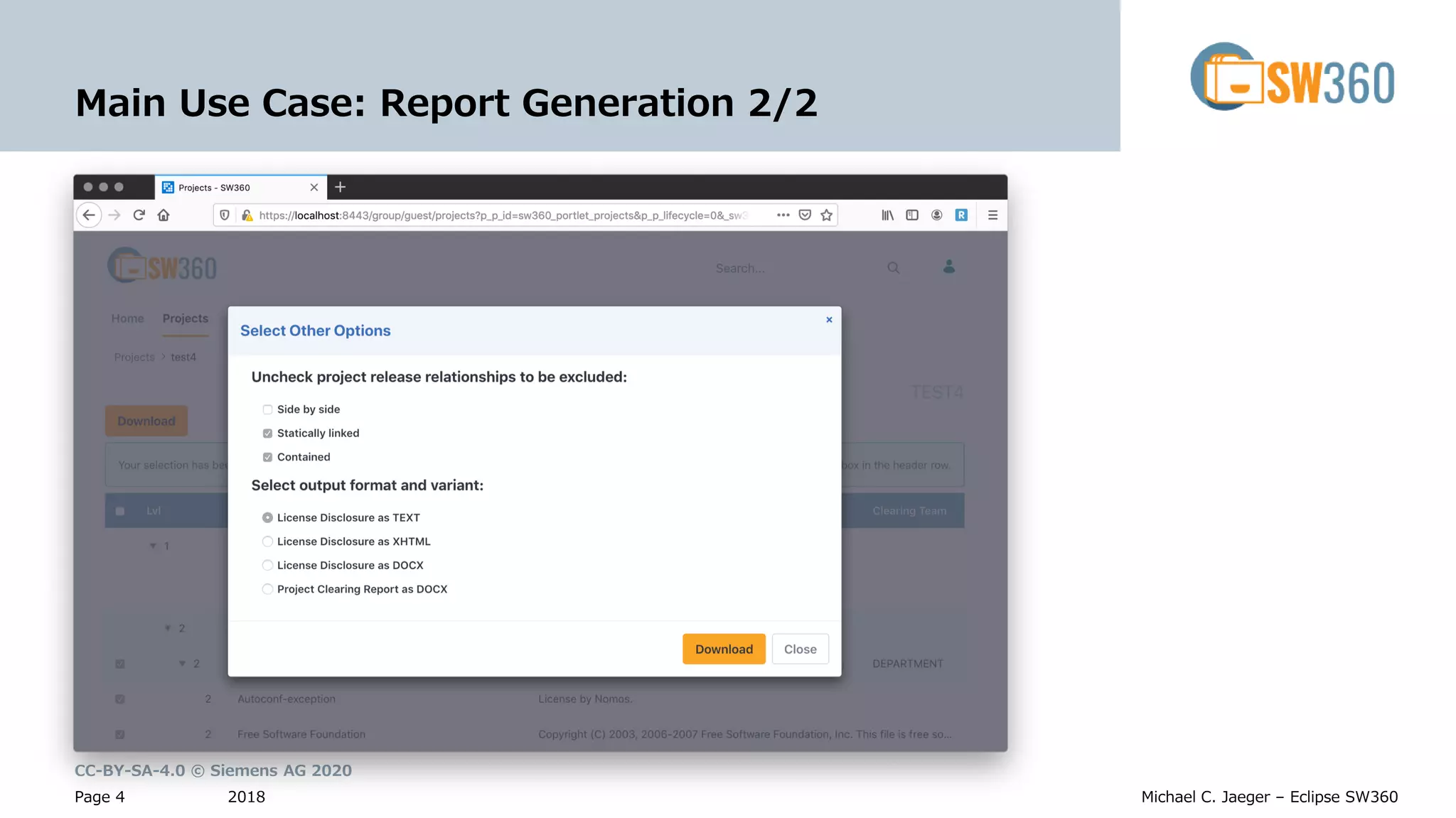Click the Free Software Foundation cell
The width and height of the screenshot is (1456, 818).
tap(301, 734)
